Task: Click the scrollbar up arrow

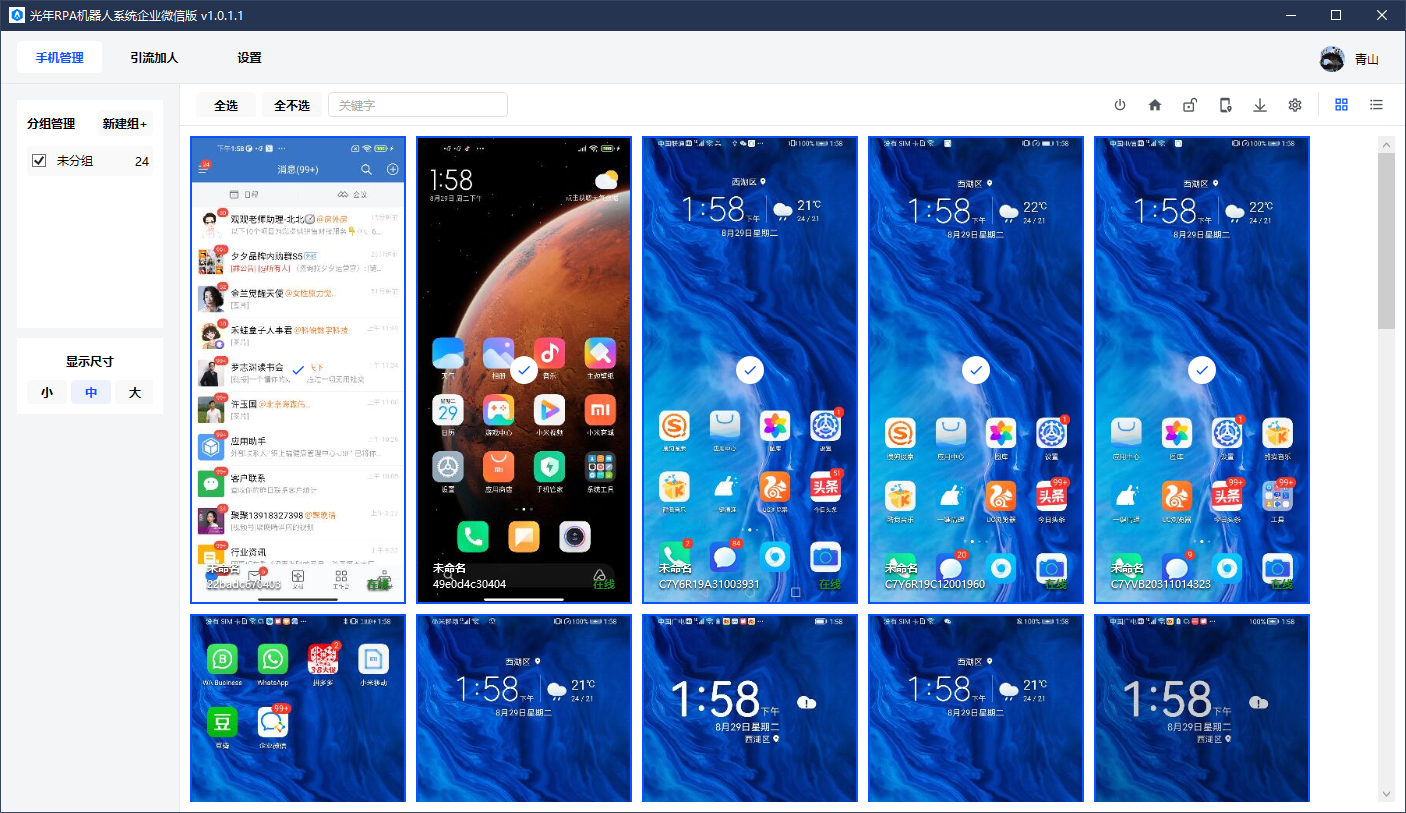Action: coord(1386,144)
